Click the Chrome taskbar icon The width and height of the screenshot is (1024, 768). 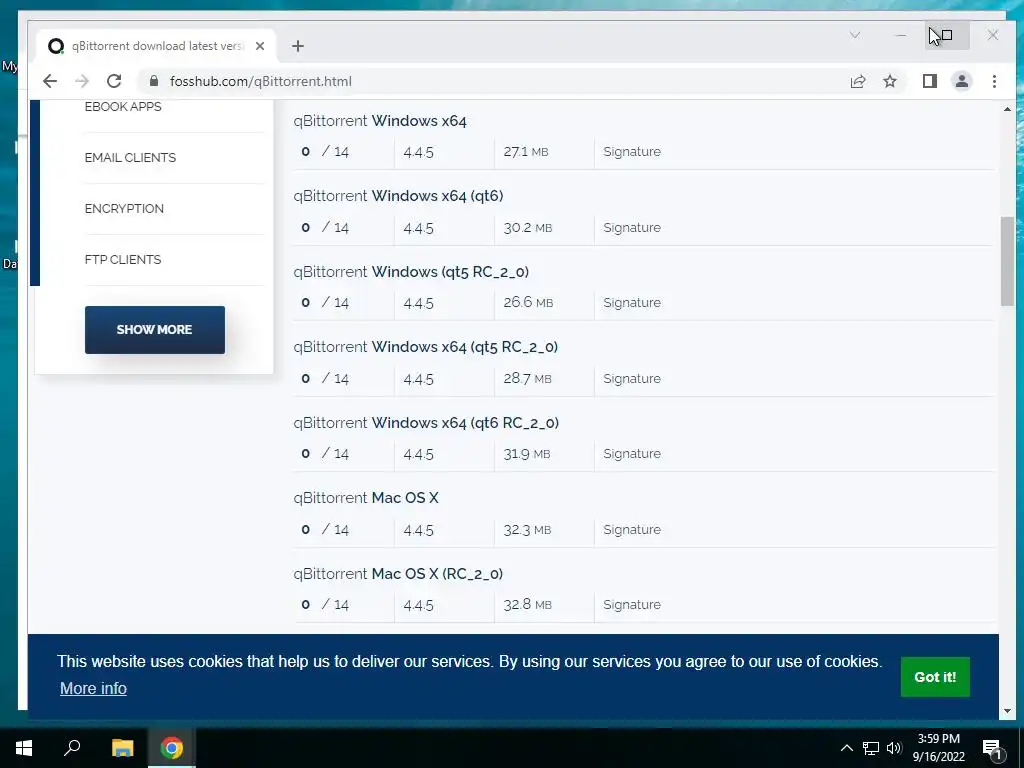172,748
